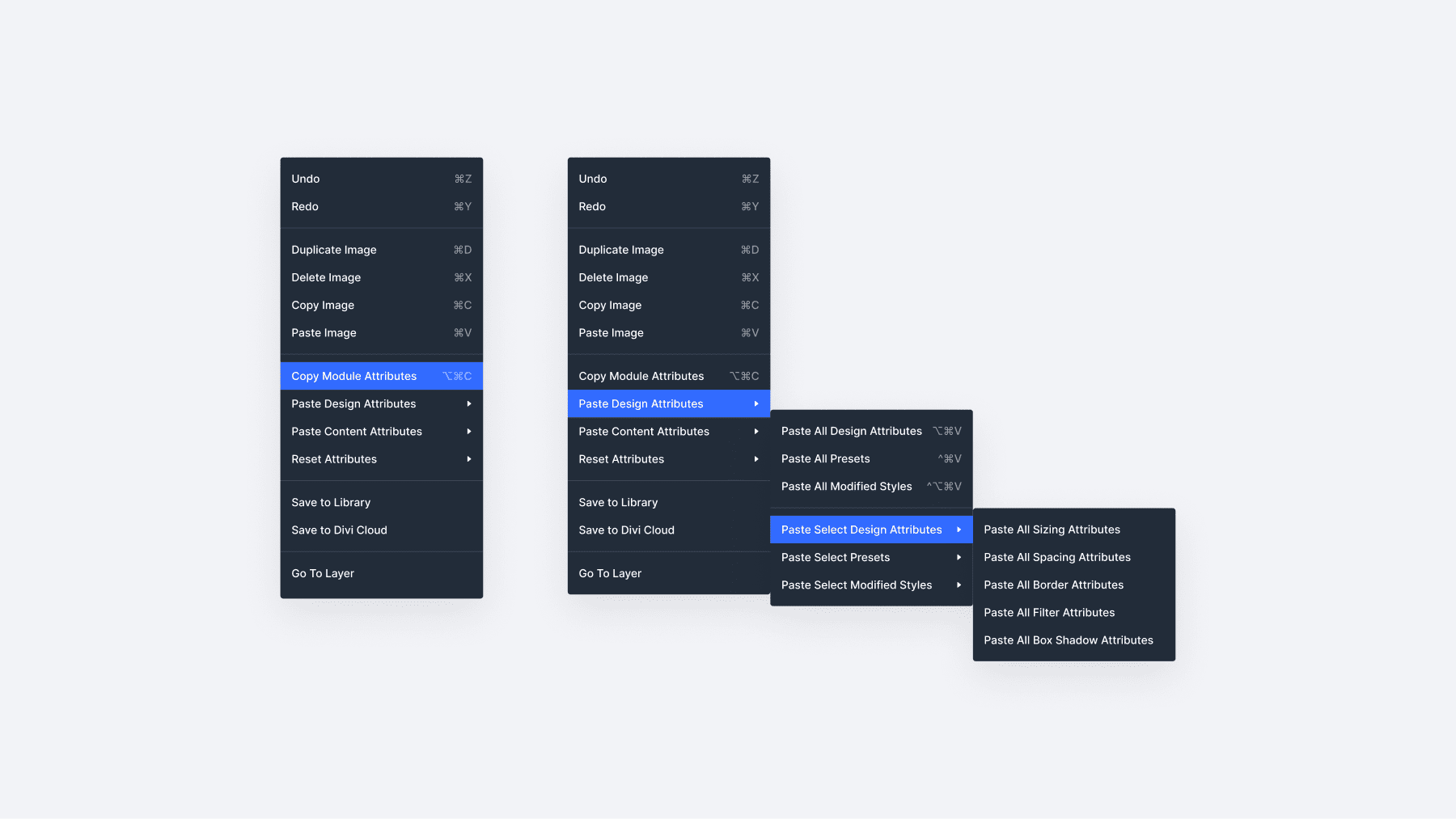Select Paste All Spacing Attributes

coord(1056,557)
